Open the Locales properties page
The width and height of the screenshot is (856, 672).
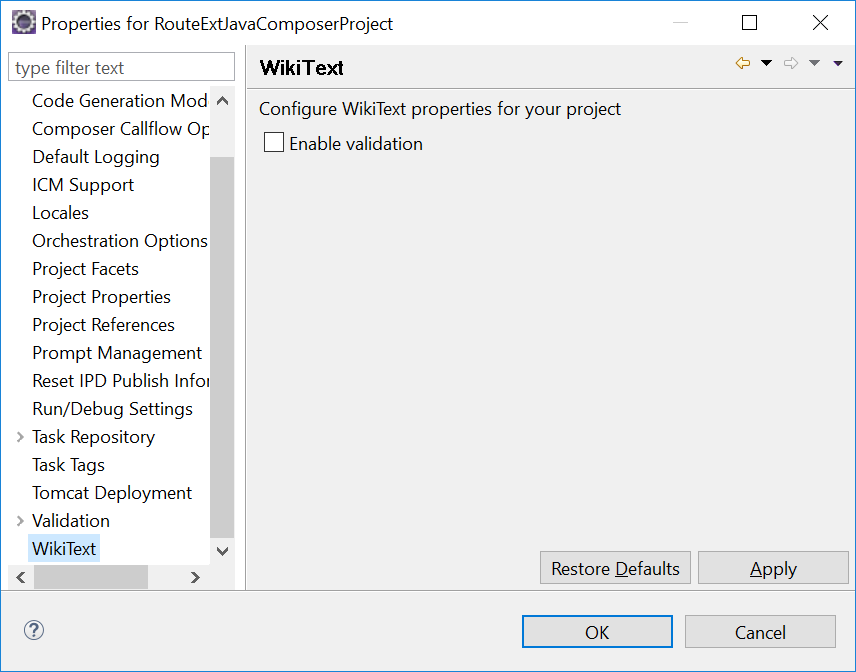61,213
